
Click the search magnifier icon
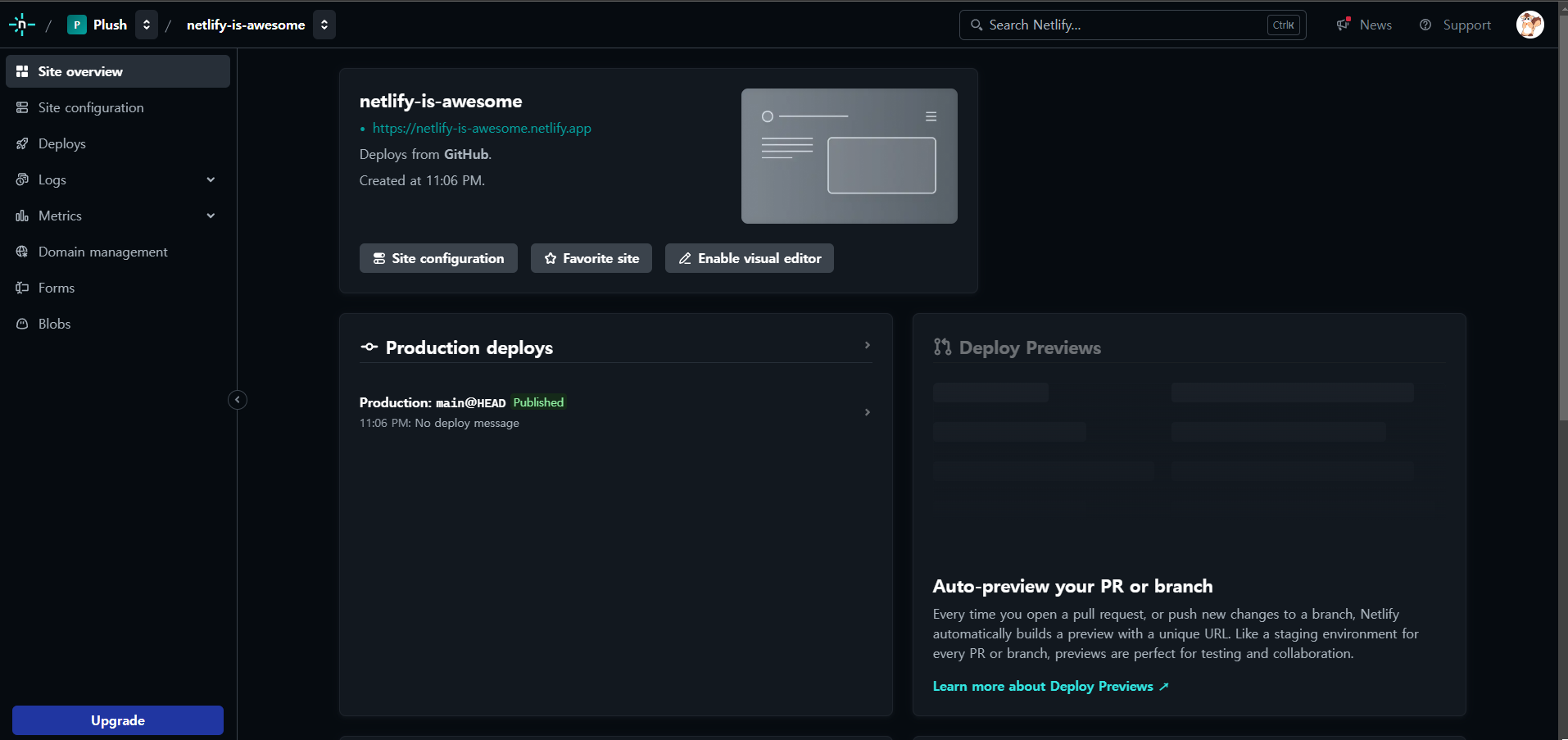pyautogui.click(x=977, y=25)
